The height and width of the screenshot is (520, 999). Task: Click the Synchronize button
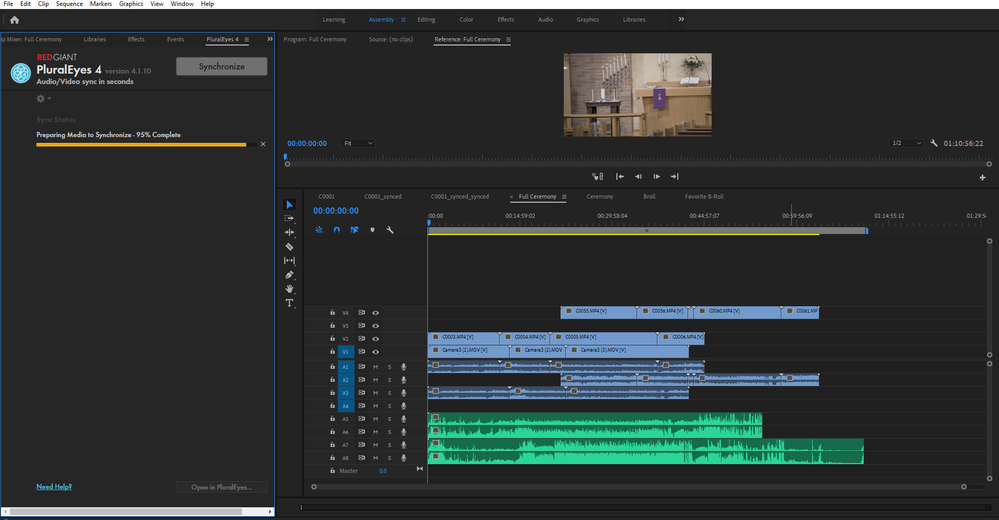click(221, 66)
